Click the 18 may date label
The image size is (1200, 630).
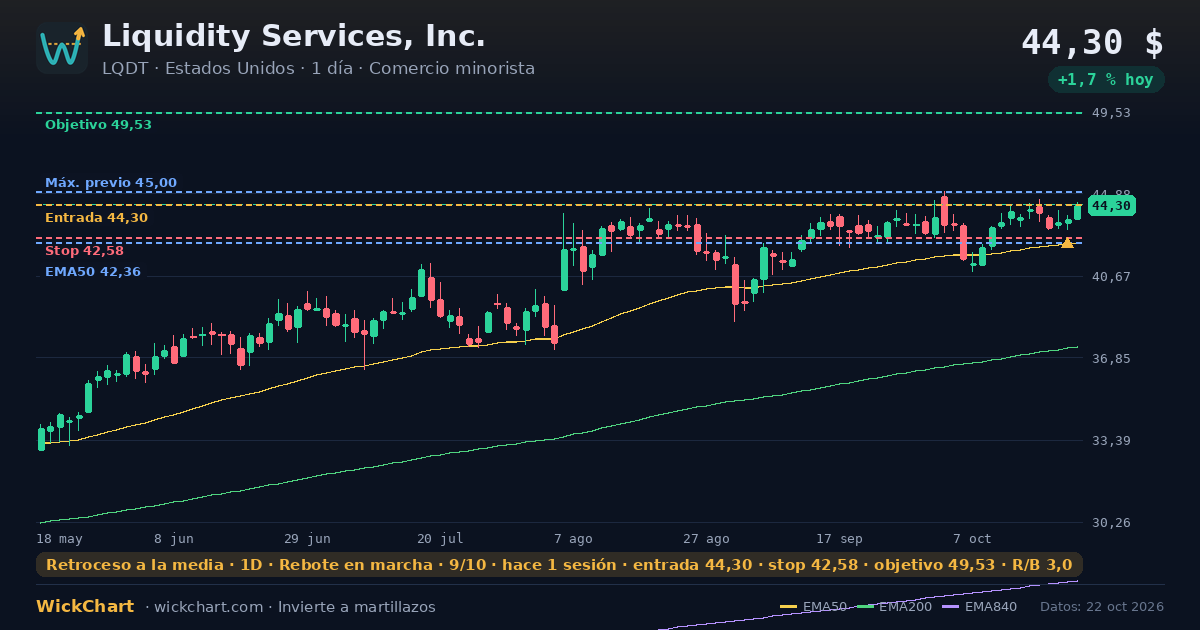coord(59,538)
